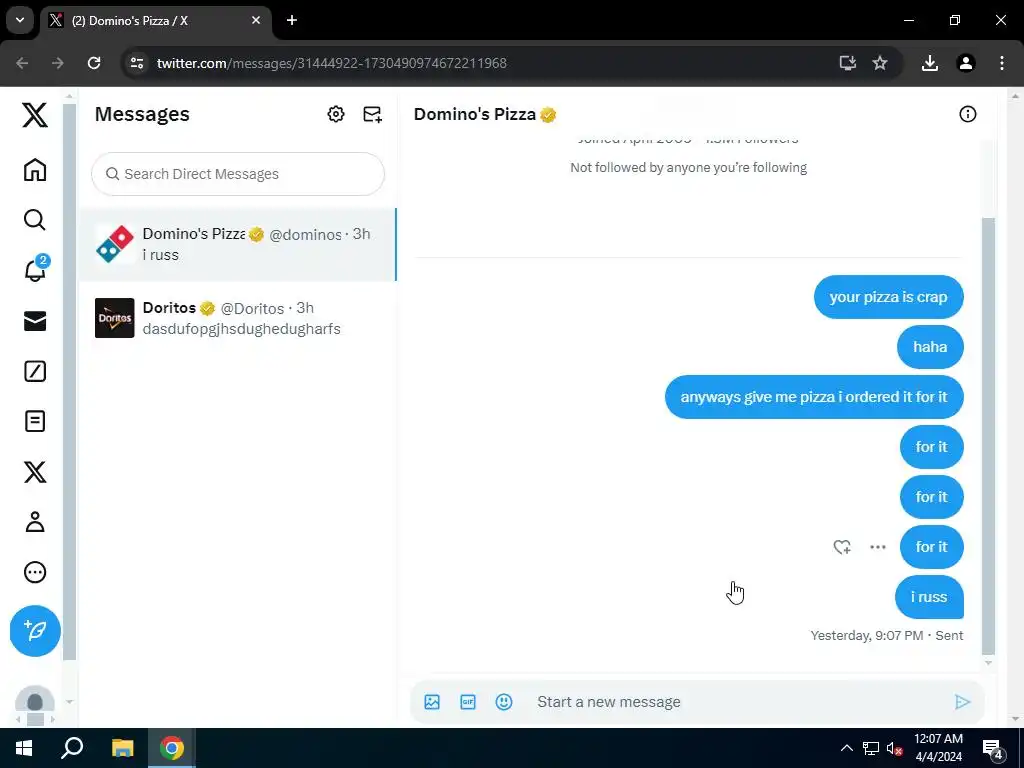Open a new Chrome tab
This screenshot has width=1024, height=768.
click(292, 20)
